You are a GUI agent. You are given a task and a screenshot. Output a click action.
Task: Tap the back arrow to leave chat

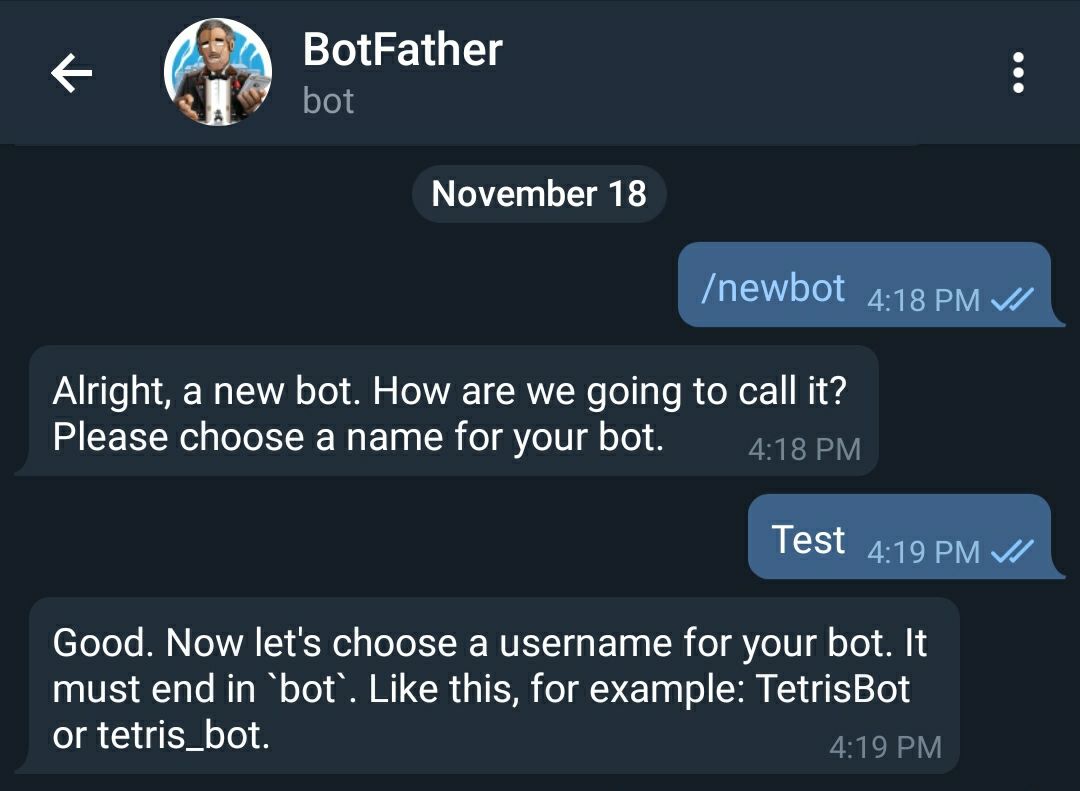[71, 73]
